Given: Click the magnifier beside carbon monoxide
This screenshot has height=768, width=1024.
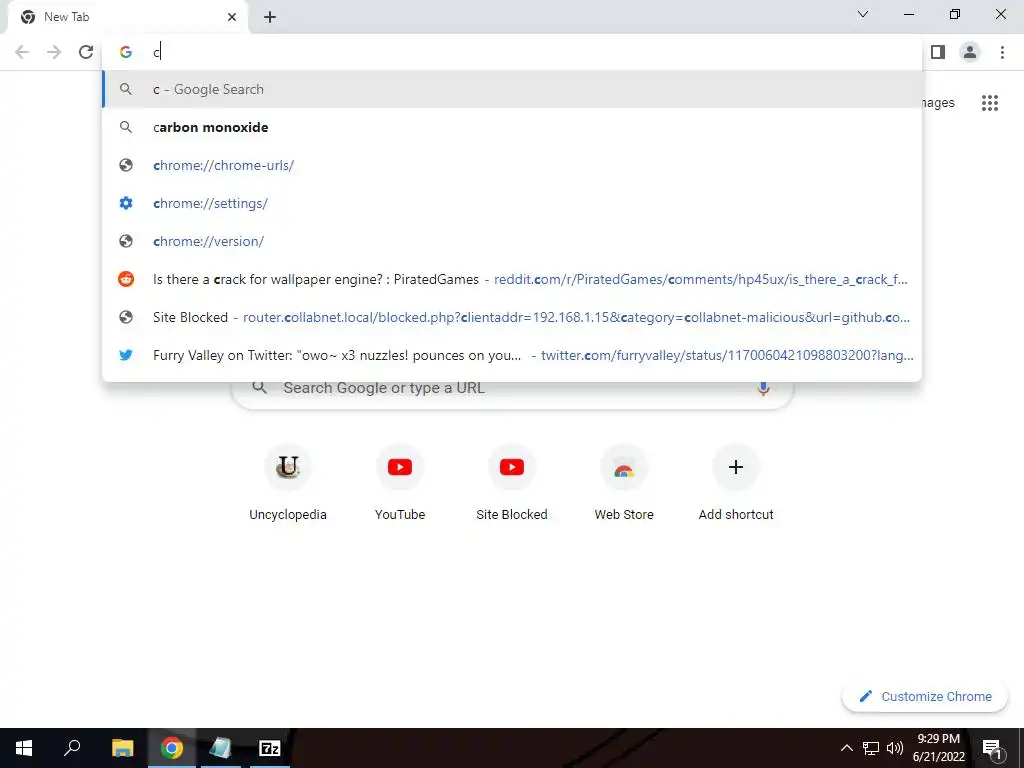Looking at the screenshot, I should point(126,127).
